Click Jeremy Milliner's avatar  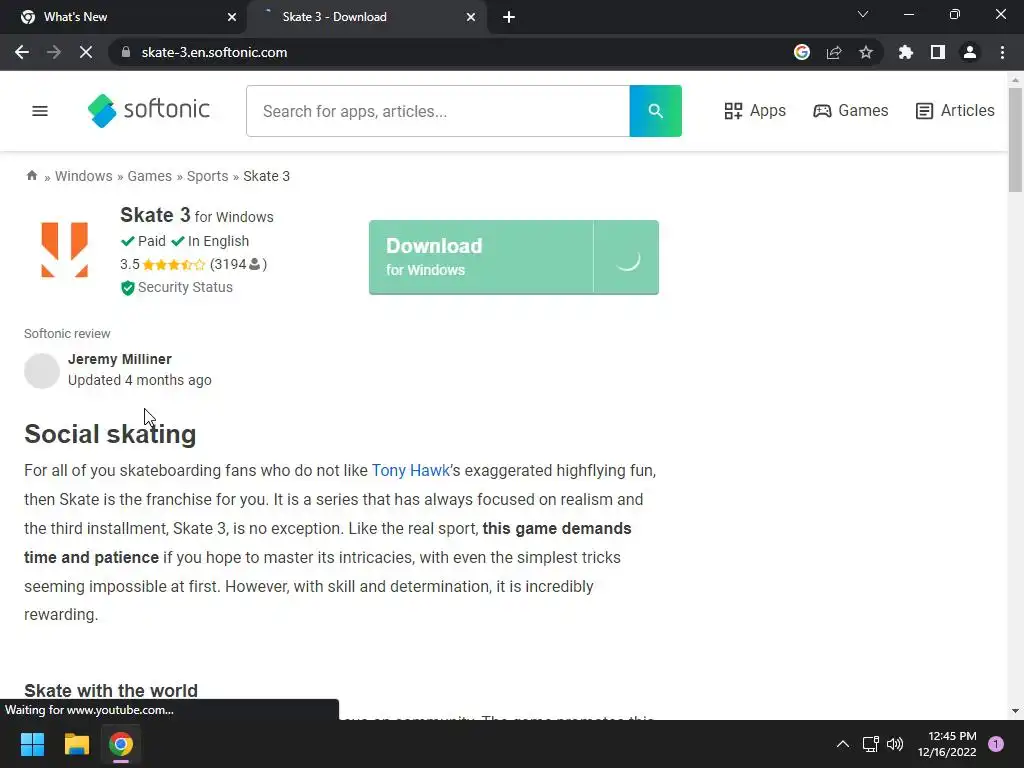point(42,370)
